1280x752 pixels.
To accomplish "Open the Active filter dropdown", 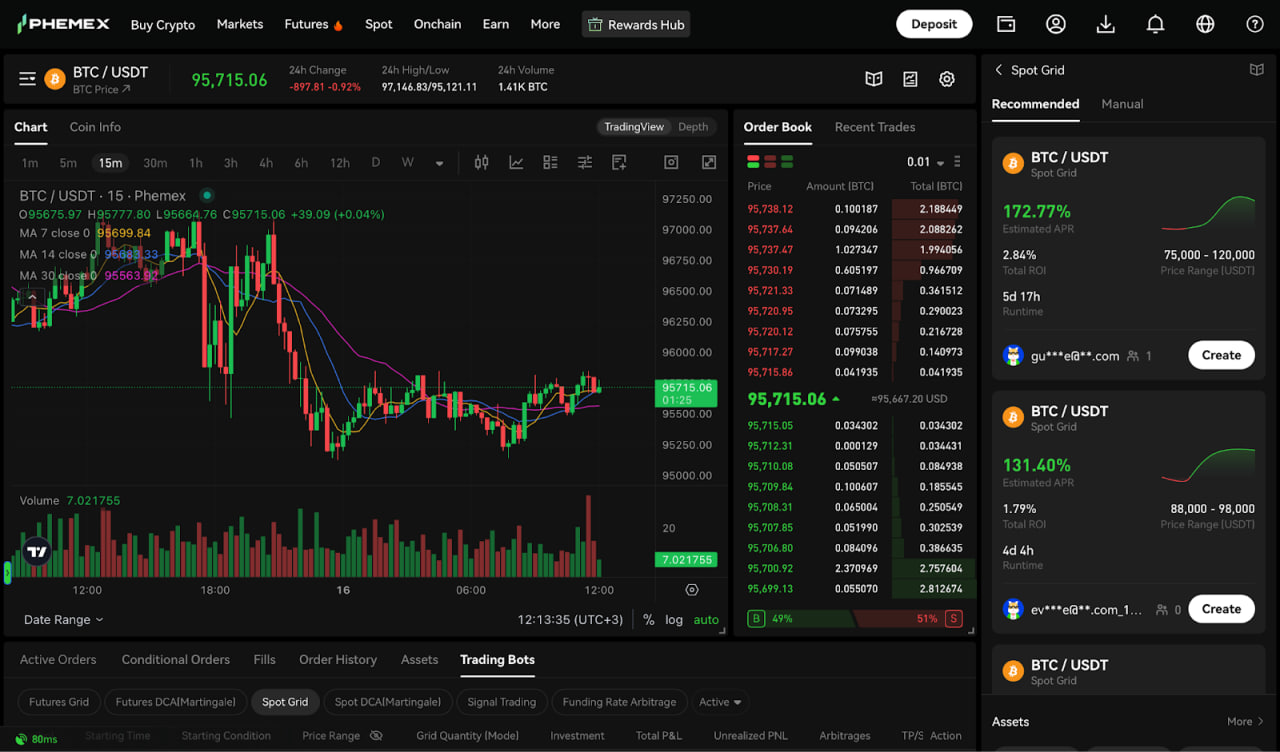I will click(720, 702).
